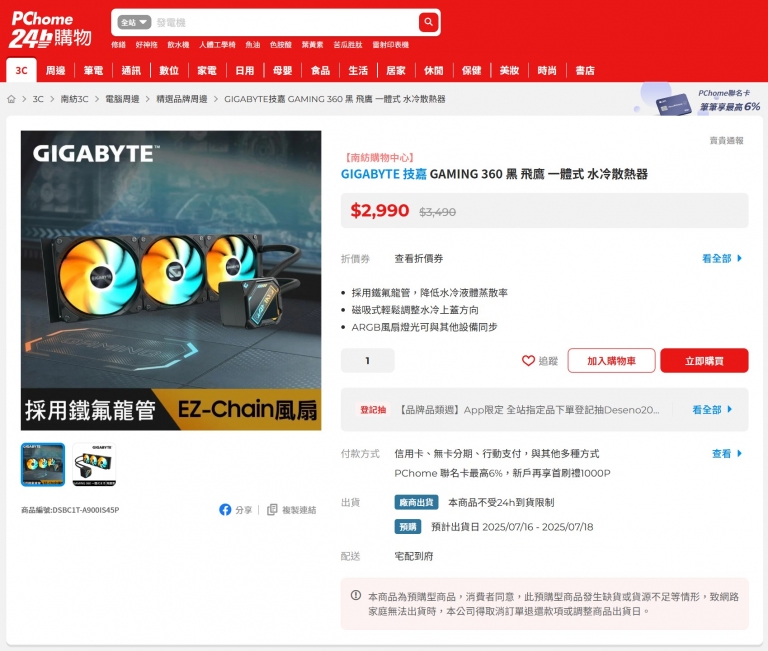Screen dimensions: 768x651
Task: Open the 書店 category tab
Action: 585,71
